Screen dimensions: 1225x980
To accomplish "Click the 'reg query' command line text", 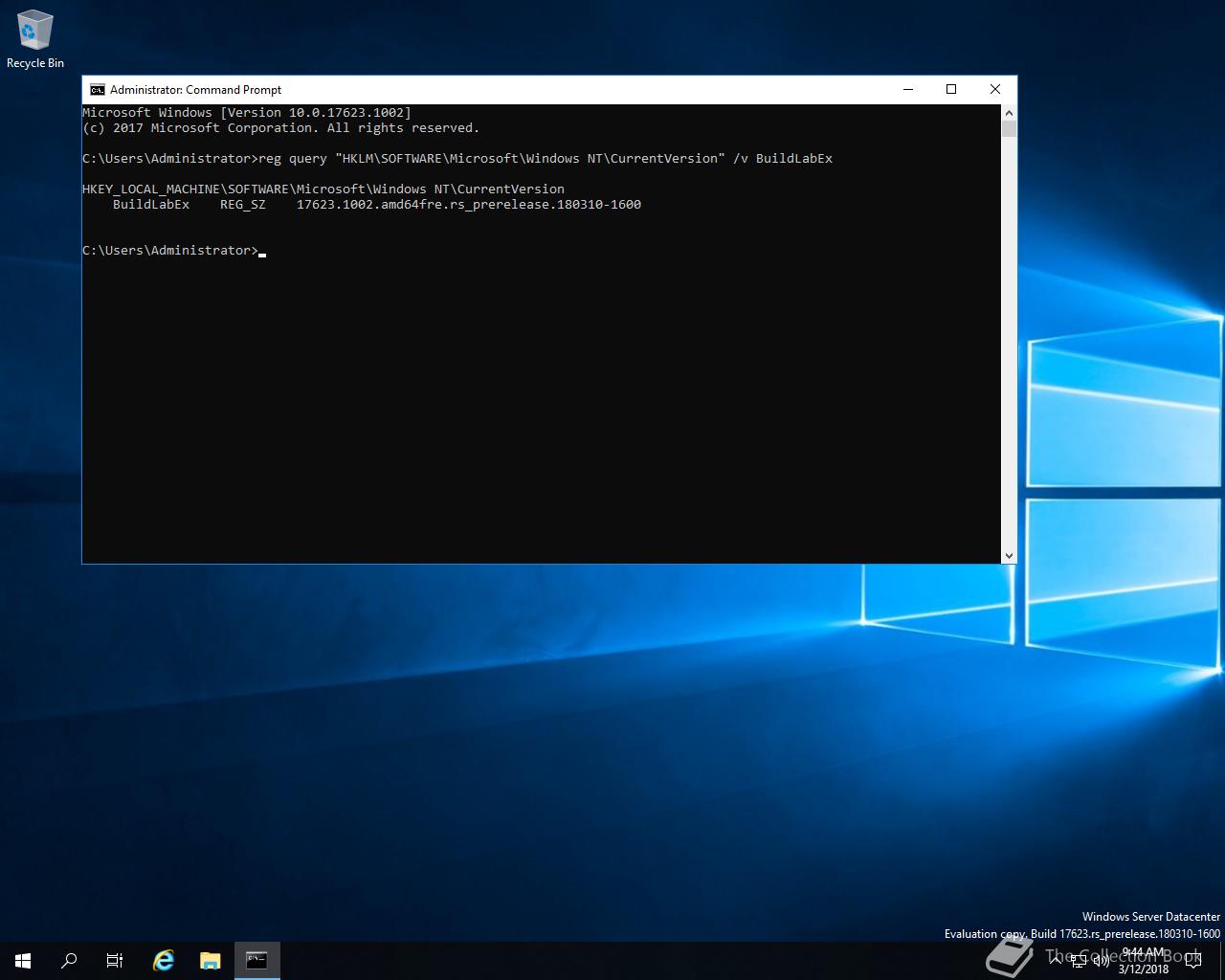I will point(546,159).
